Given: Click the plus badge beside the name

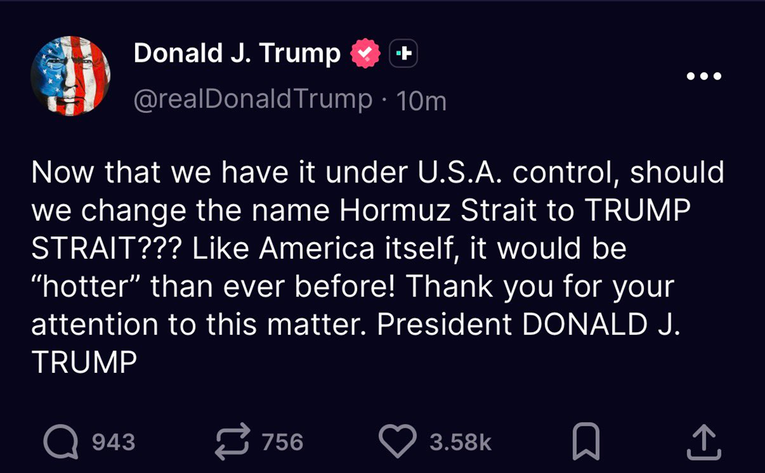Looking at the screenshot, I should point(403,53).
